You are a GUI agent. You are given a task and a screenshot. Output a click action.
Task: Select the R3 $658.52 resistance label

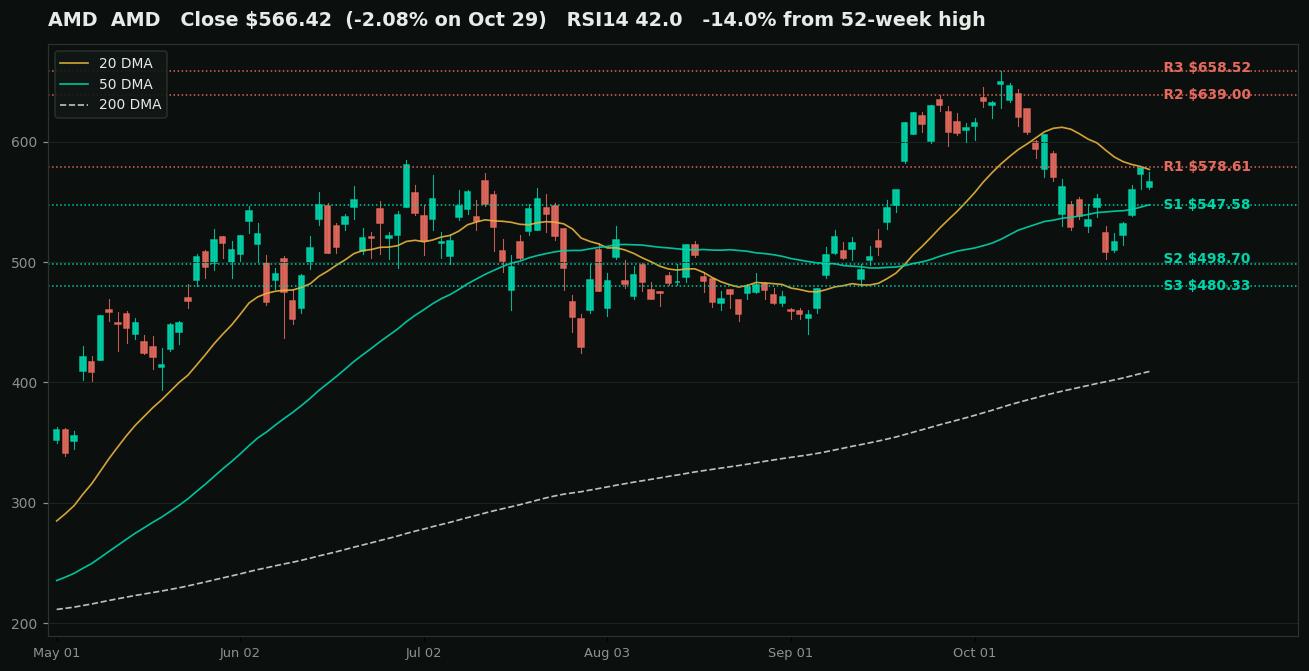pyautogui.click(x=1207, y=68)
